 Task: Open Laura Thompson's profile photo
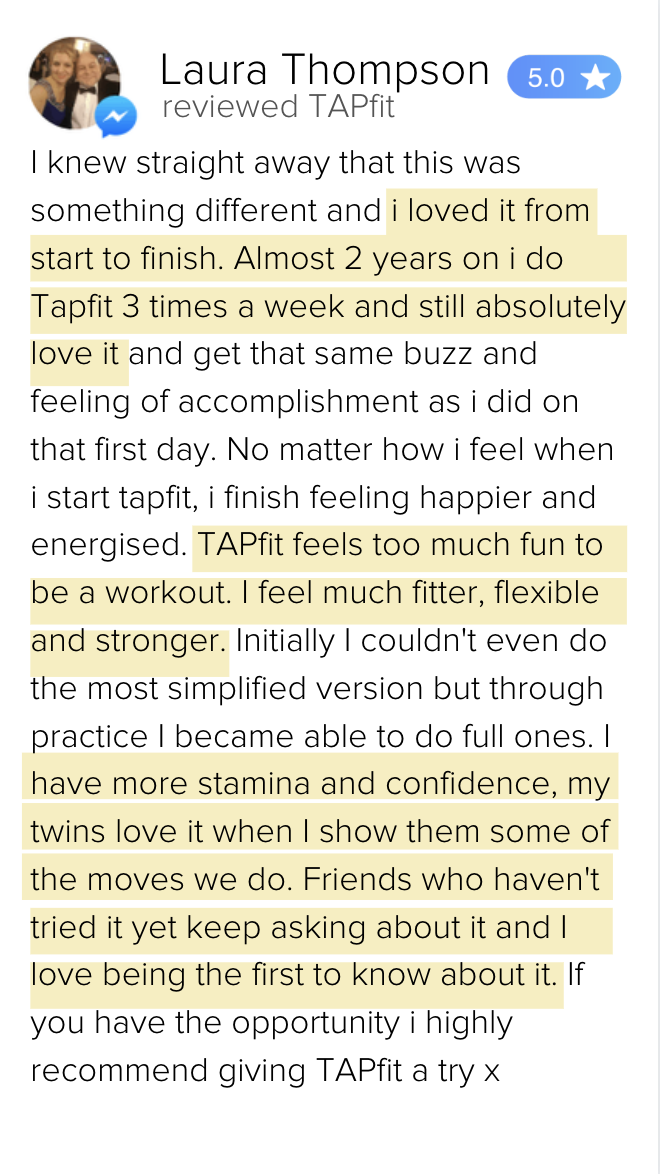(73, 83)
